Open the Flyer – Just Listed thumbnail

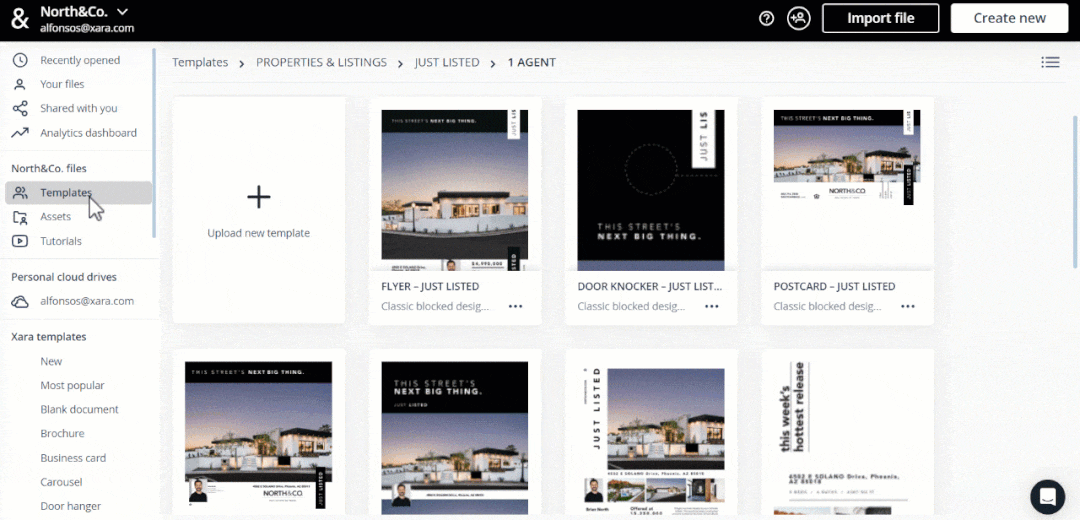[x=455, y=185]
